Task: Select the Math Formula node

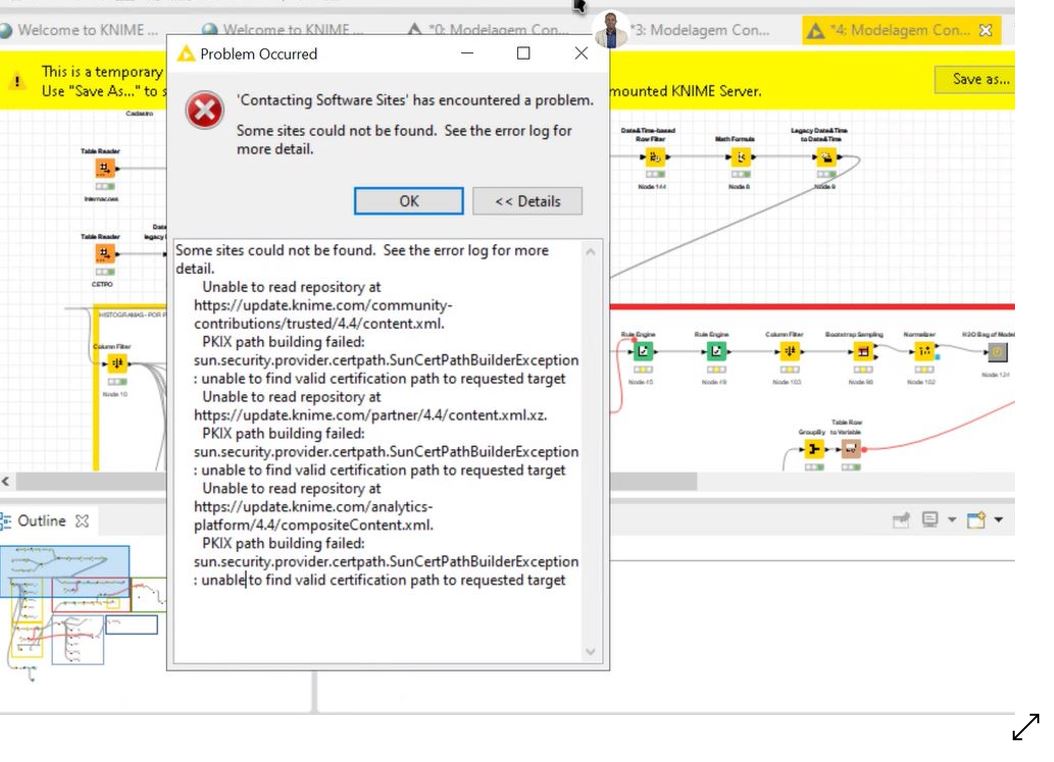Action: pyautogui.click(x=740, y=157)
